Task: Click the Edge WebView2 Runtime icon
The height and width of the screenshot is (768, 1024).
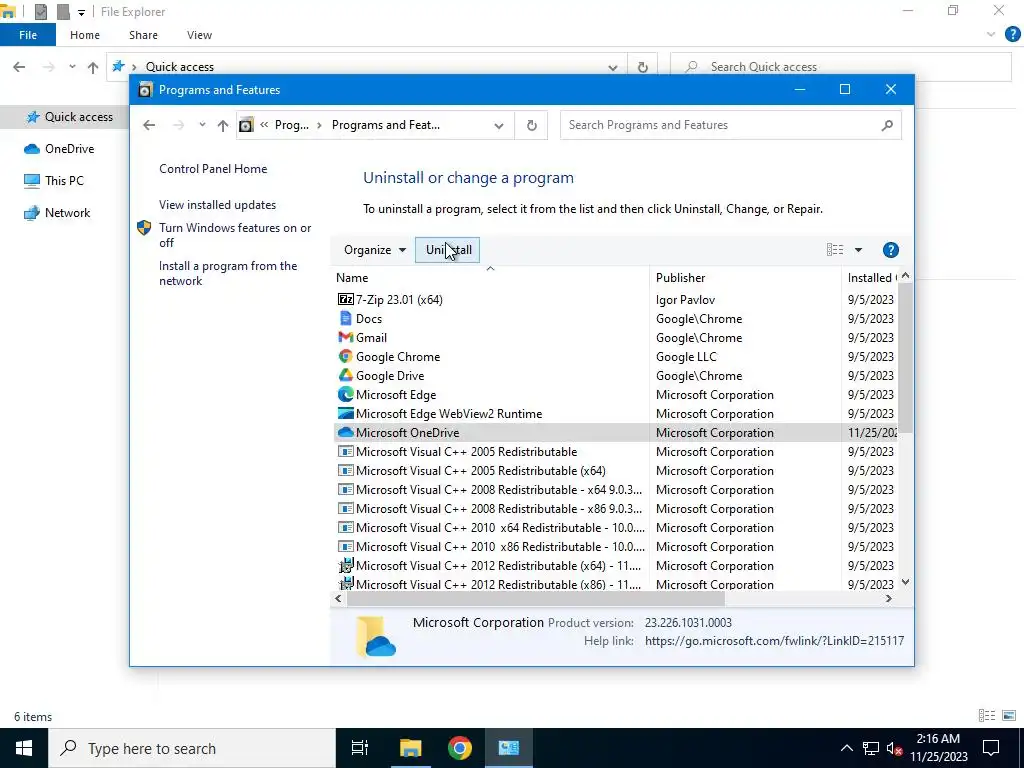Action: [x=345, y=413]
